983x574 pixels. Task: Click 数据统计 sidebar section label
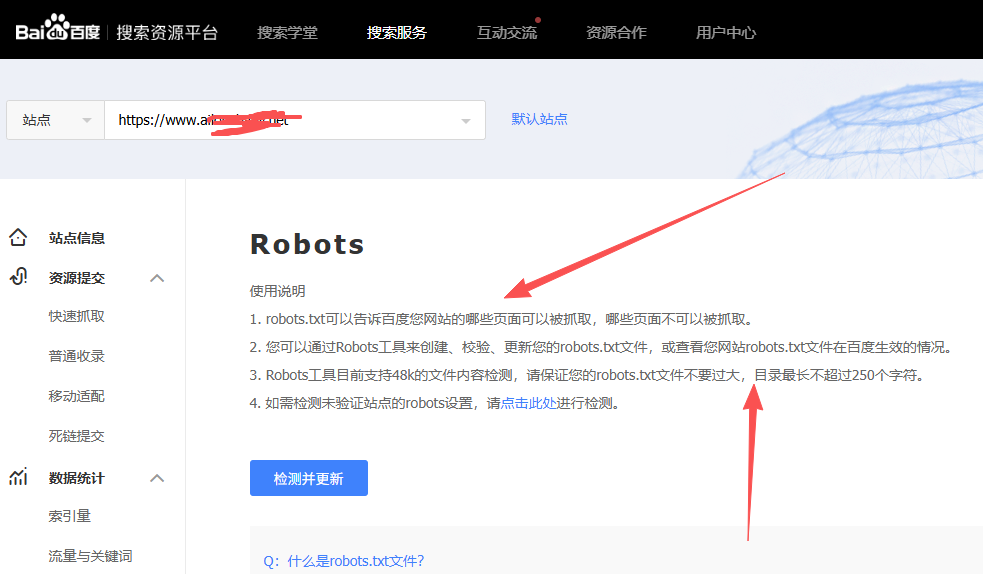coord(76,478)
